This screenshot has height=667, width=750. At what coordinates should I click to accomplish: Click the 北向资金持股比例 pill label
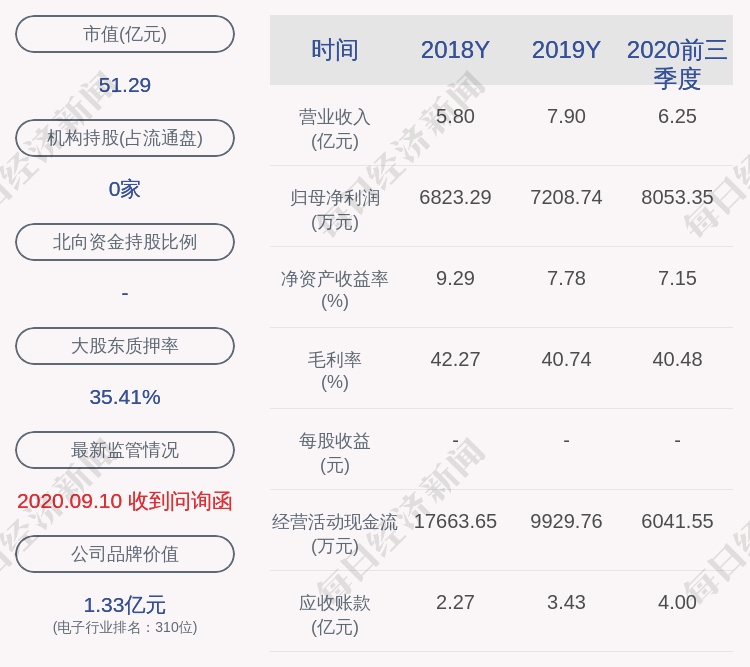125,242
